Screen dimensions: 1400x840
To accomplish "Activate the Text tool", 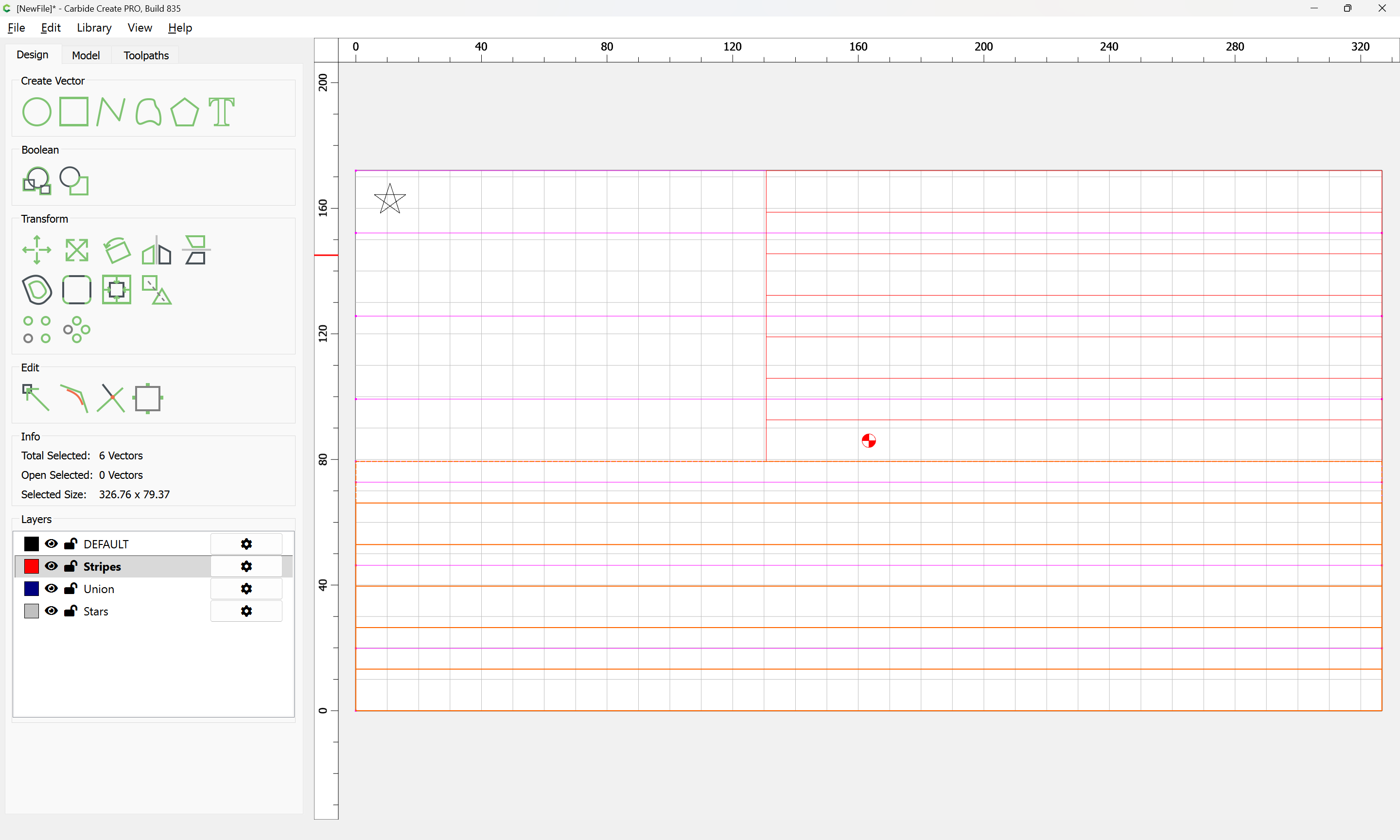I will pos(221,111).
